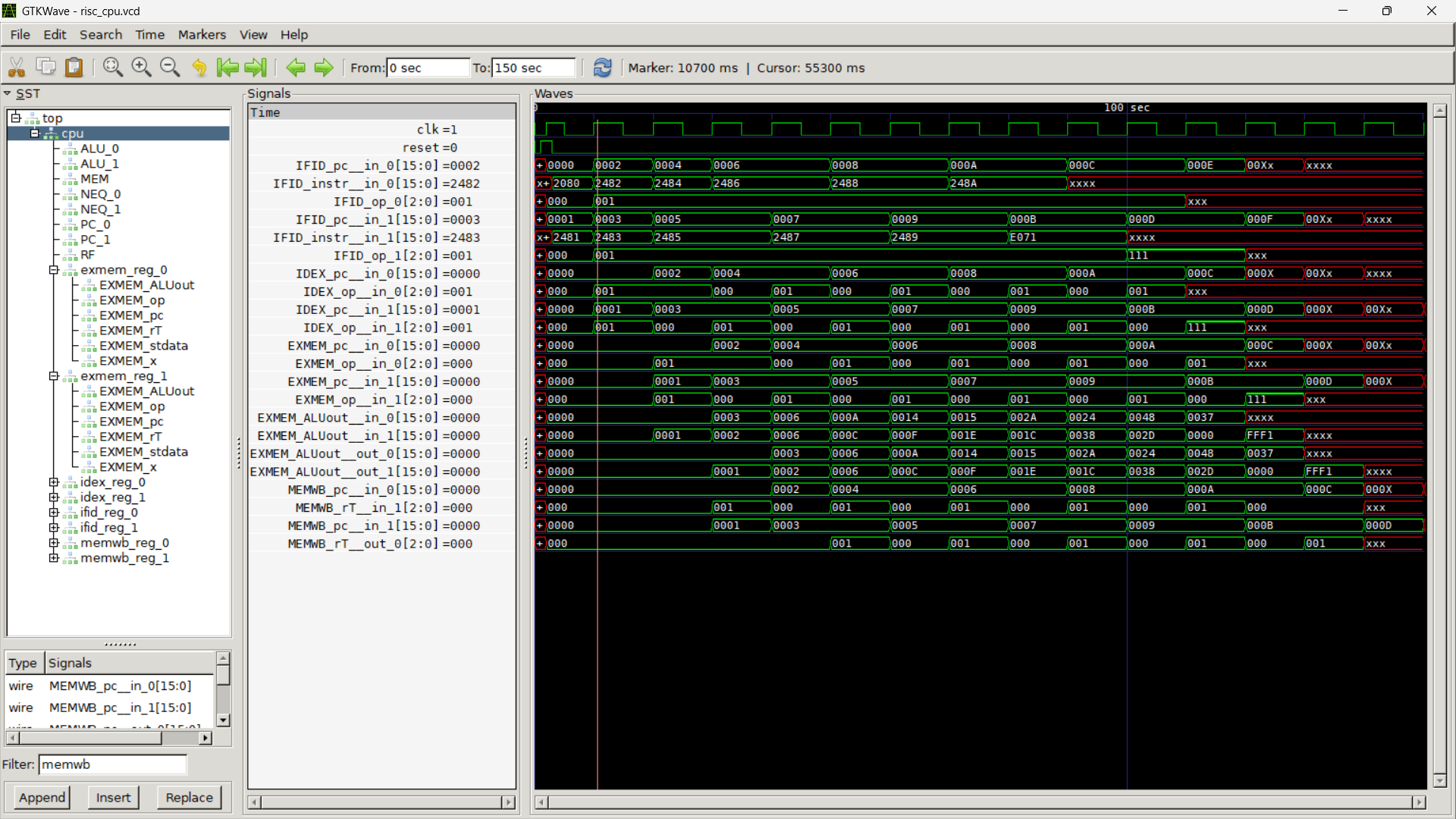Screen dimensions: 1456x819
Task: Collapse the exmem_reg_1 tree node
Action: (x=54, y=376)
